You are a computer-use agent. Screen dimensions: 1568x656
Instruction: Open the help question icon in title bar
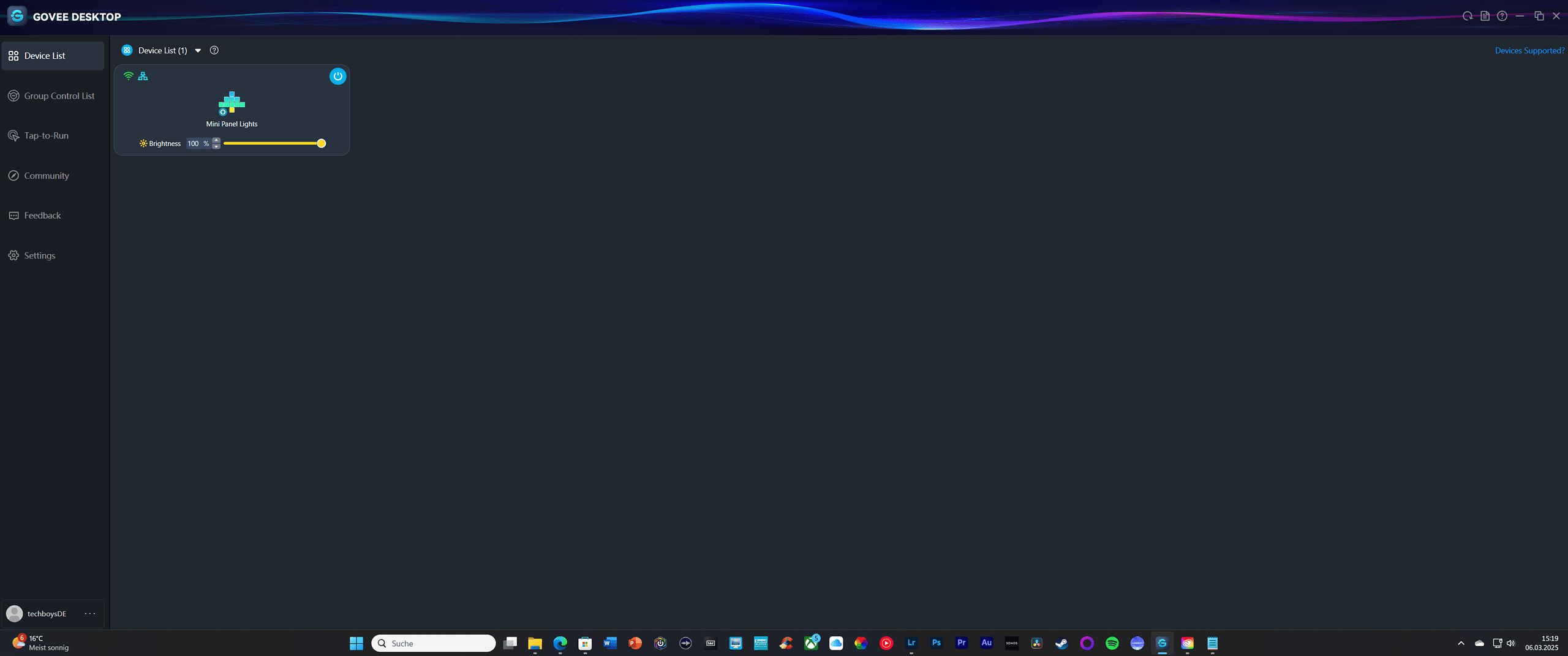pos(1502,16)
